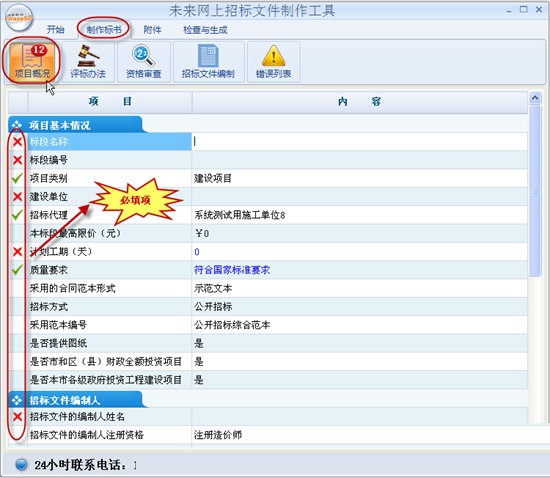Select the 制作标书 tab
This screenshot has width=550, height=478.
[x=104, y=30]
